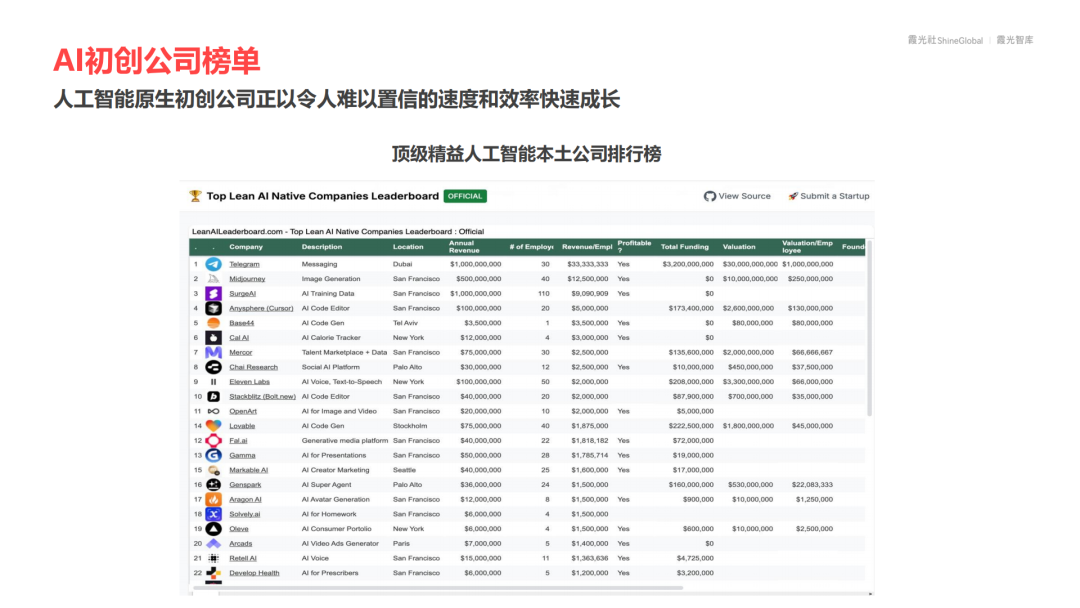Click the Seattle location cell
Image resolution: width=1080 pixels, height=608 pixels.
point(404,470)
